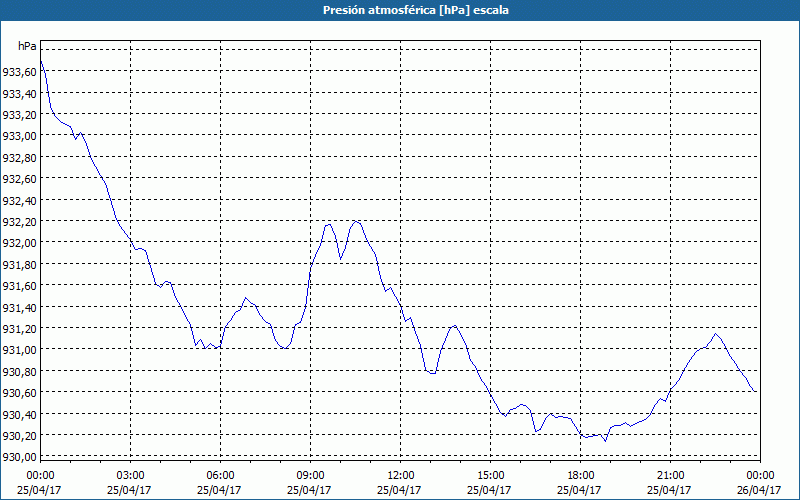Screen dimensions: 800x500
Task: Click the hPa unit label
Action: pos(27,46)
